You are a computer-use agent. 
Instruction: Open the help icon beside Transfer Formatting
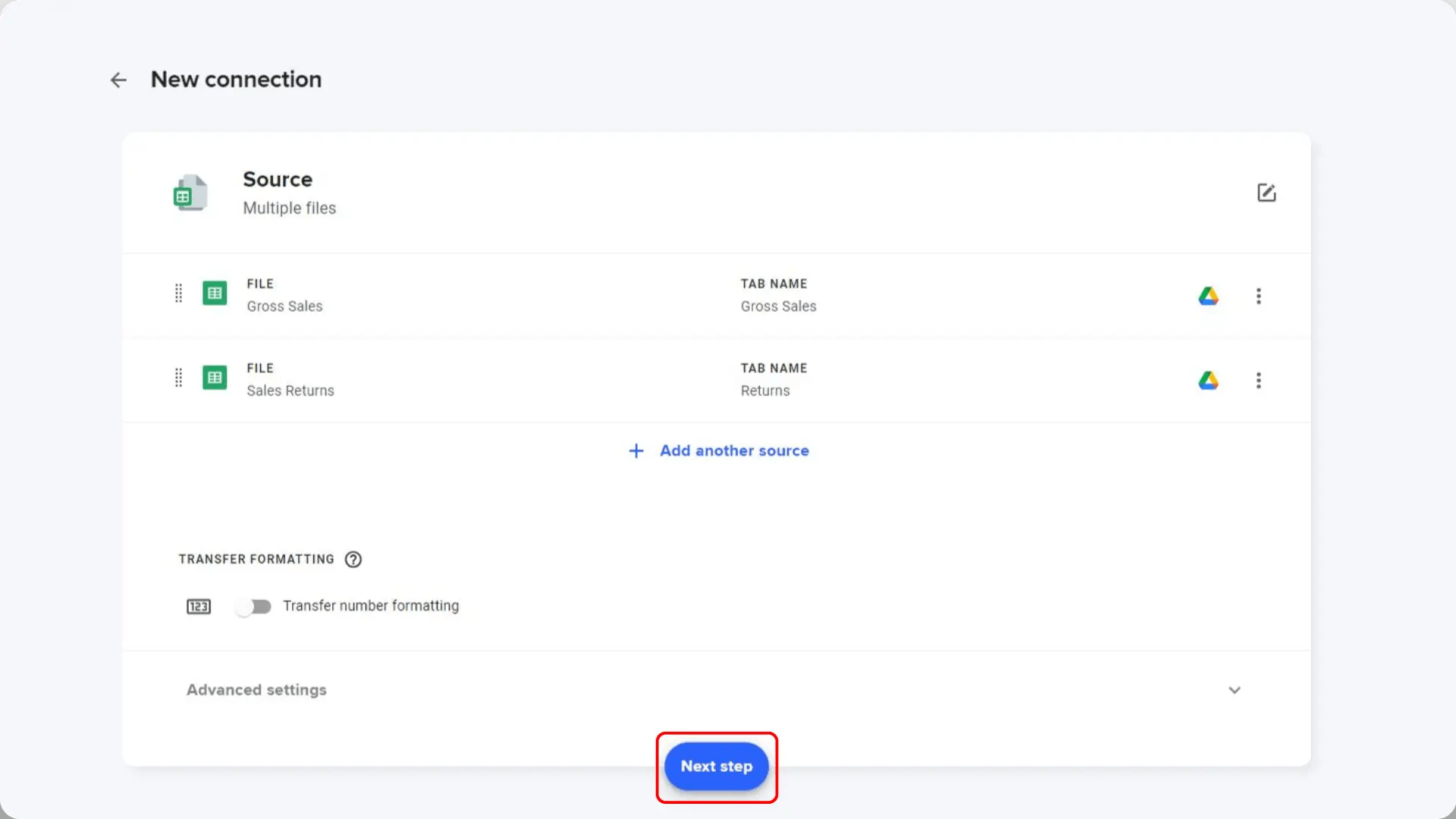(x=353, y=559)
